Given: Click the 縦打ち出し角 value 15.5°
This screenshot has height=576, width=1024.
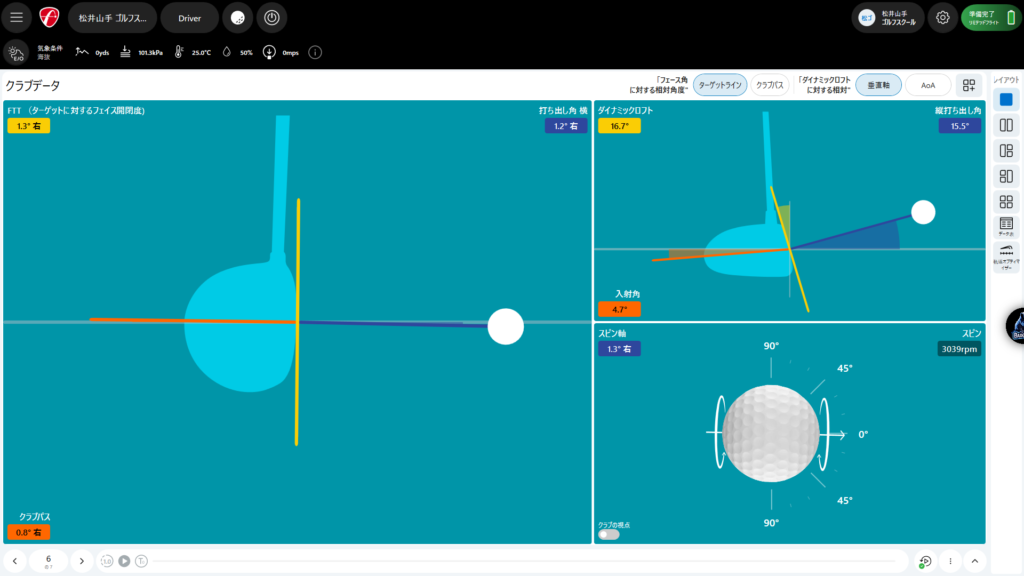Looking at the screenshot, I should (959, 126).
